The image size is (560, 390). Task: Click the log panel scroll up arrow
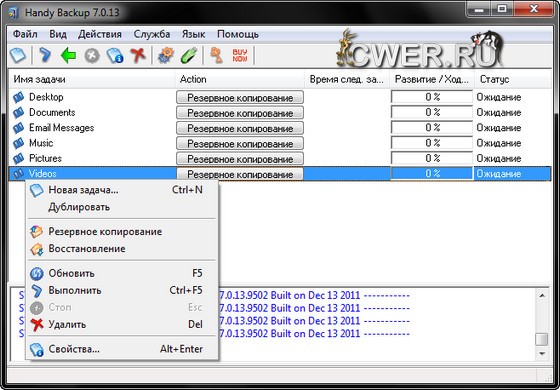pyautogui.click(x=542, y=296)
